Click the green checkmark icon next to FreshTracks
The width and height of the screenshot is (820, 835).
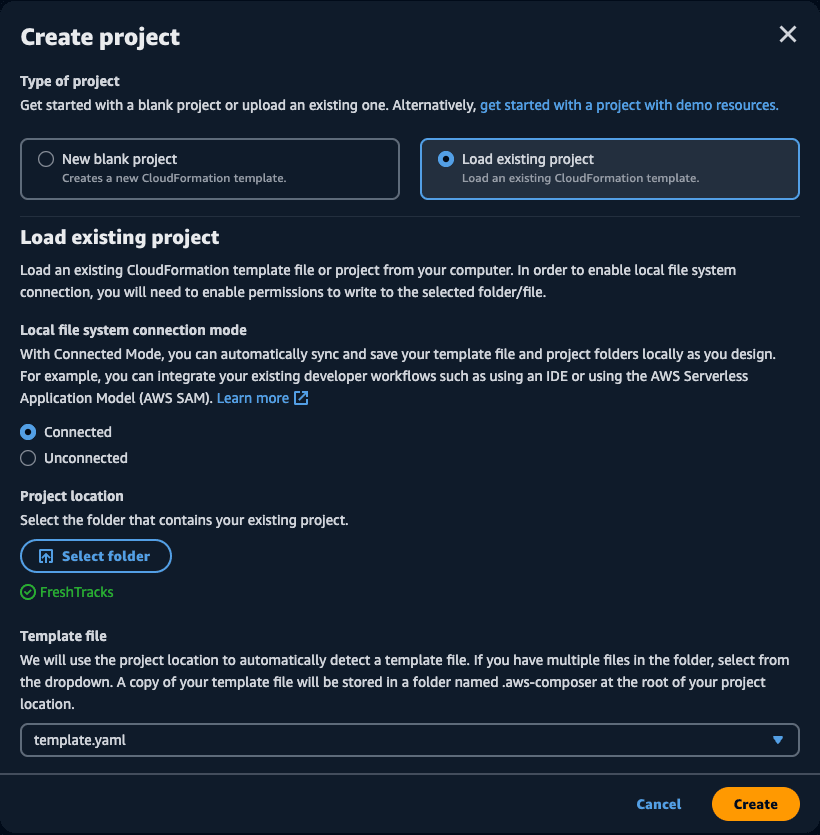[28, 592]
